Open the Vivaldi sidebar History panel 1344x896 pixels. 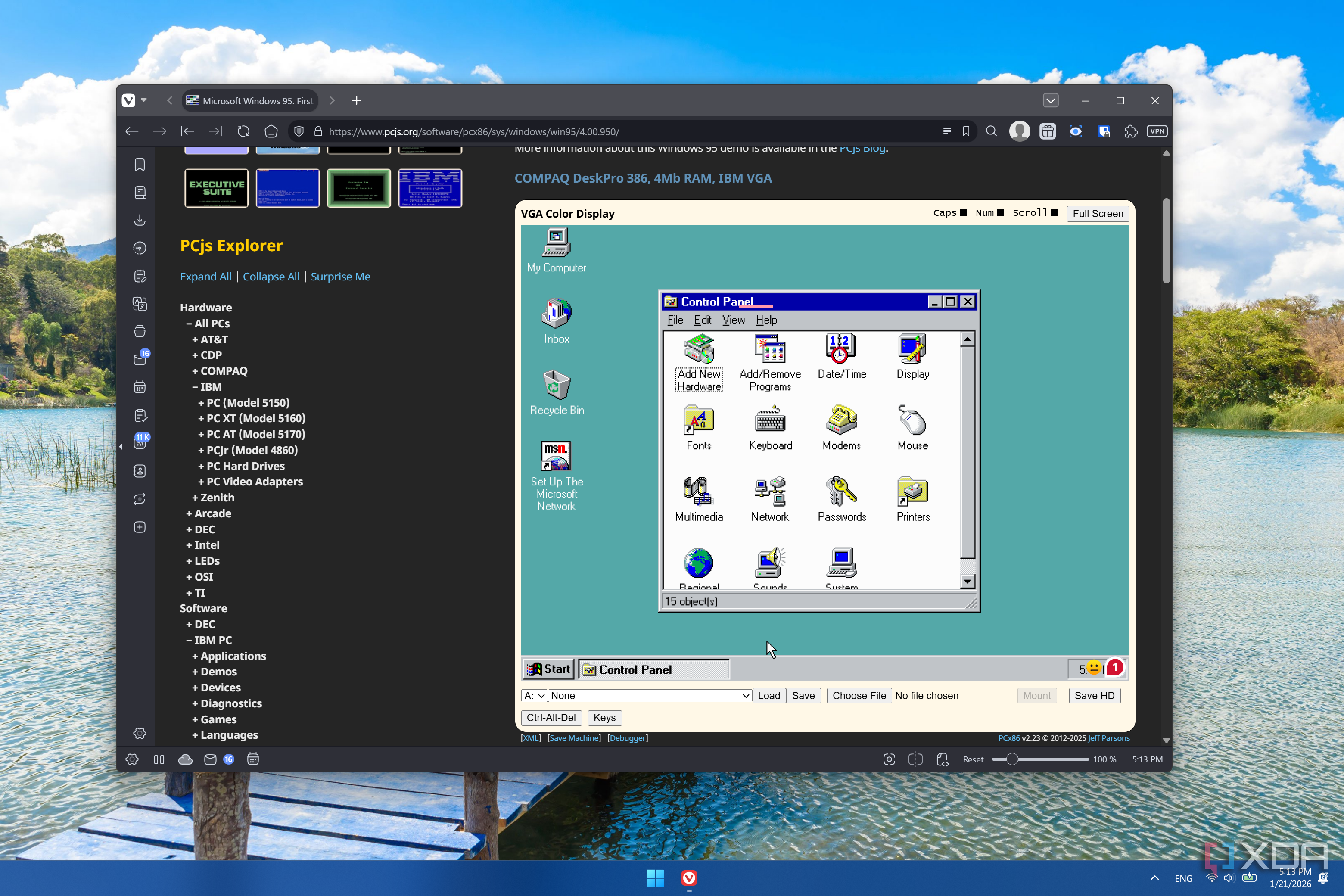[x=140, y=248]
